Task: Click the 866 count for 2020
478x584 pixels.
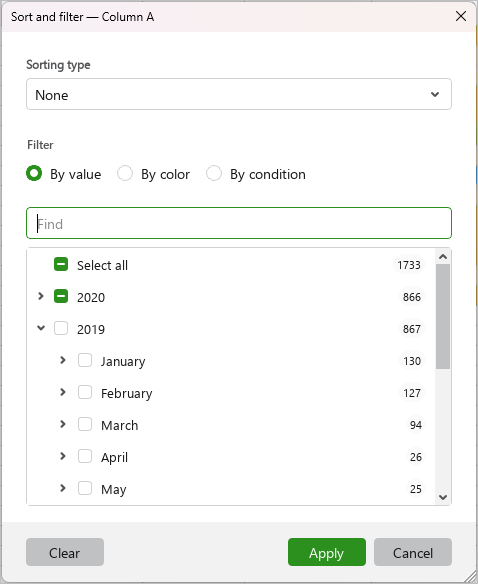Action: click(412, 297)
